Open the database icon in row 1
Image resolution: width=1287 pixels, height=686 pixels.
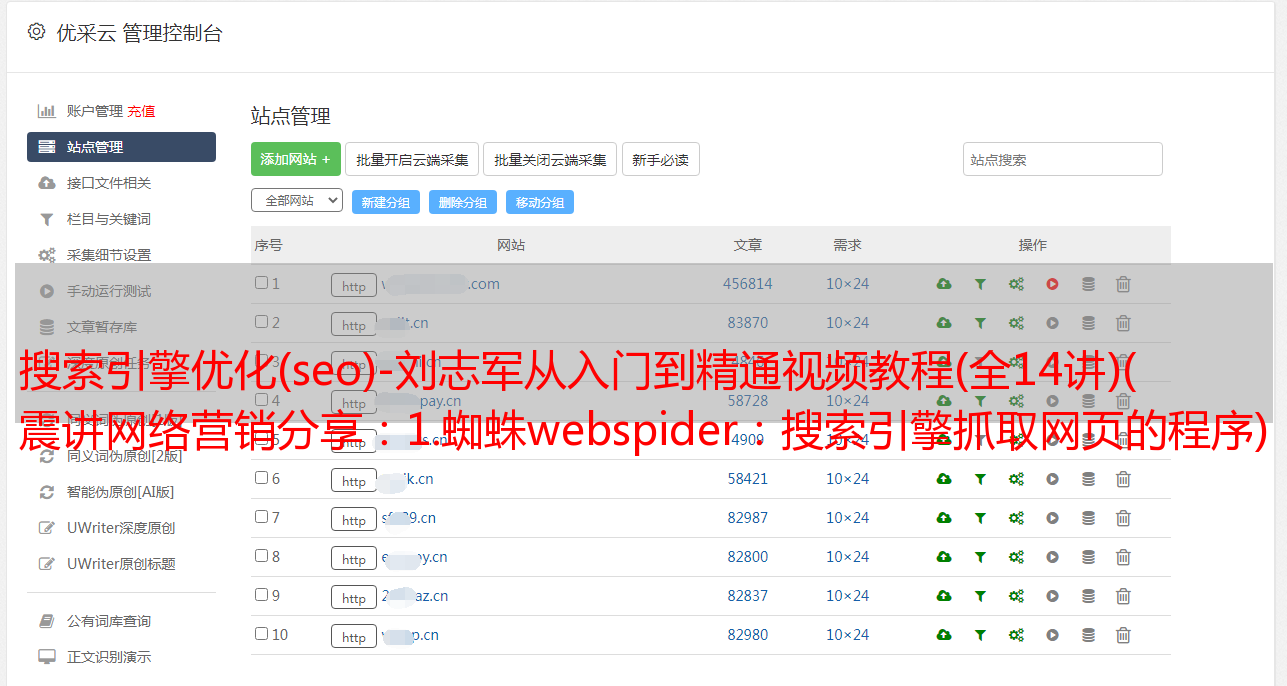click(x=1088, y=284)
